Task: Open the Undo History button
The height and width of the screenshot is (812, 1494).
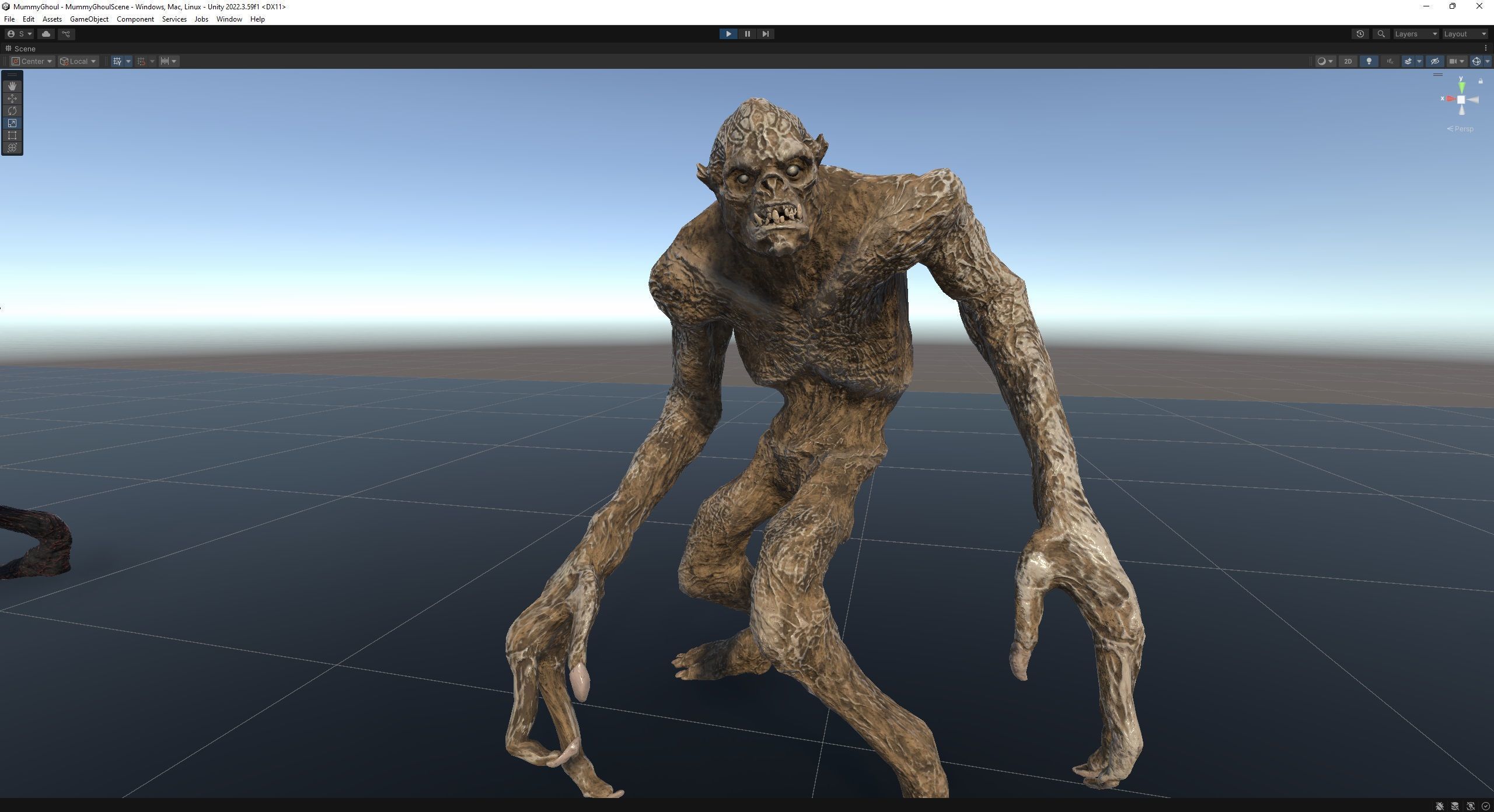Action: click(x=1360, y=34)
